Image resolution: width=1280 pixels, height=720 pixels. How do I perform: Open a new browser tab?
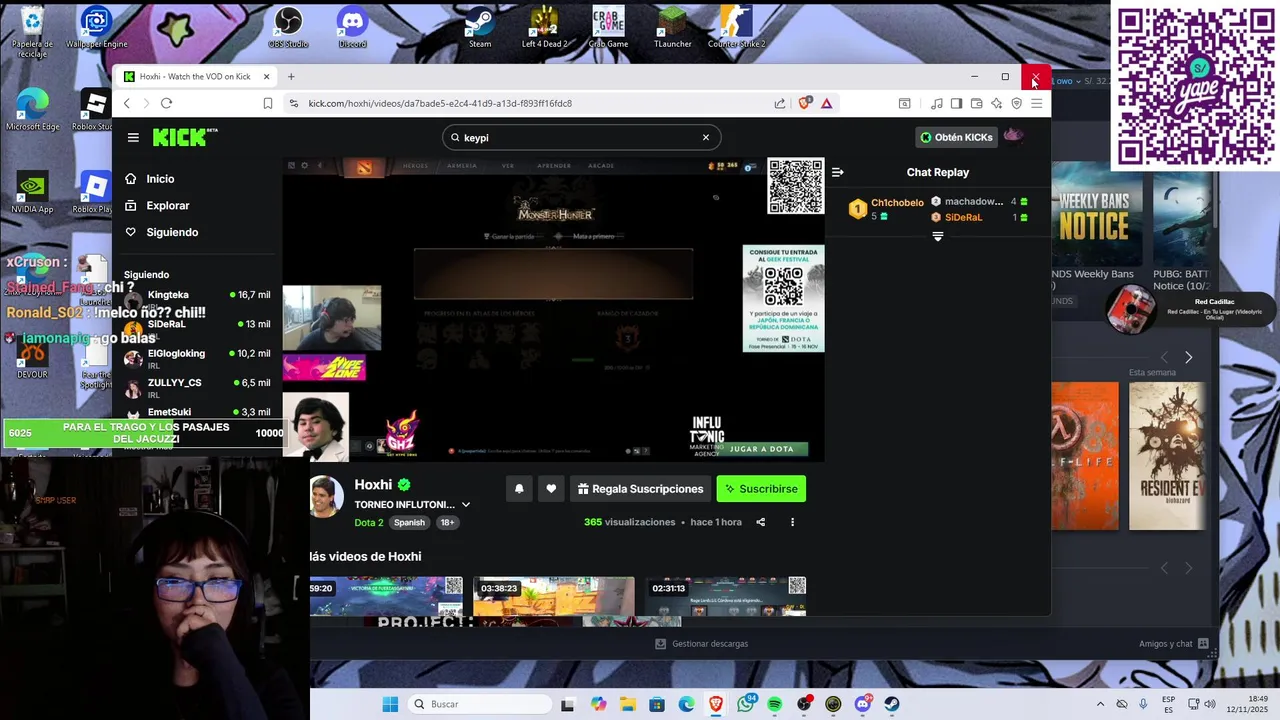point(291,77)
